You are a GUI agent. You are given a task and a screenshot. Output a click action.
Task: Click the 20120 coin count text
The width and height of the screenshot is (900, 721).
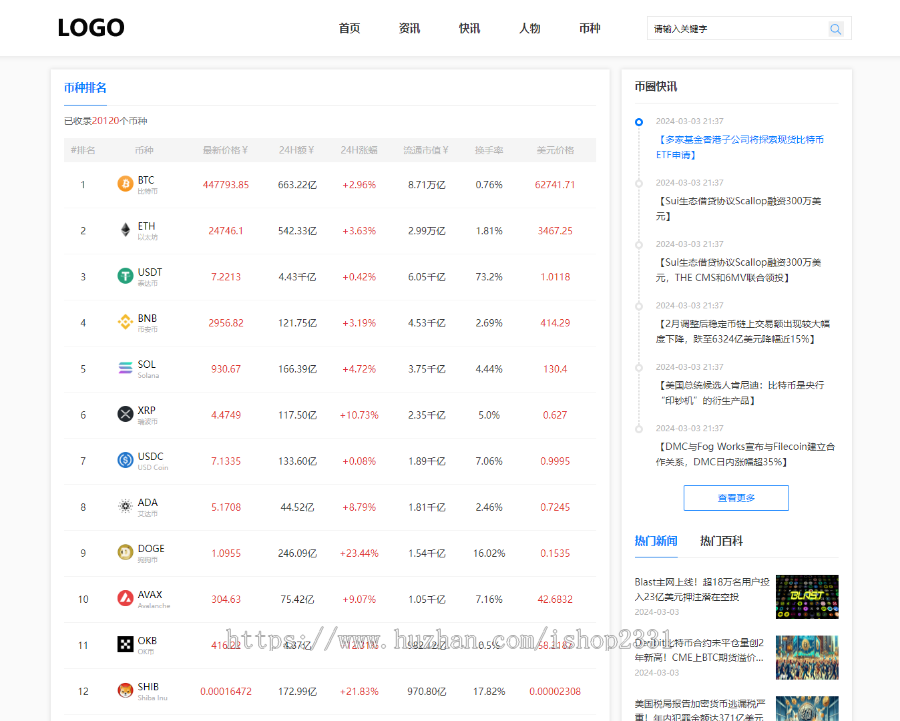point(105,121)
